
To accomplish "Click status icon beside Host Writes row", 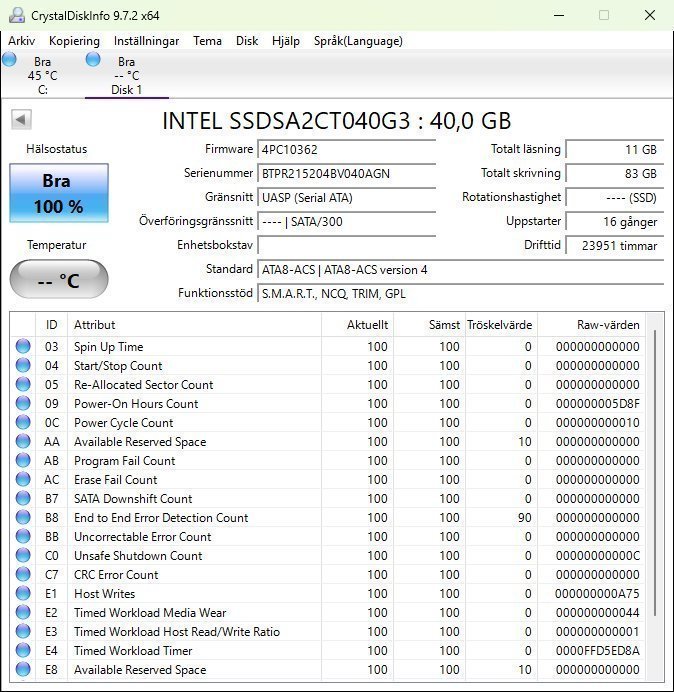I will (23, 594).
